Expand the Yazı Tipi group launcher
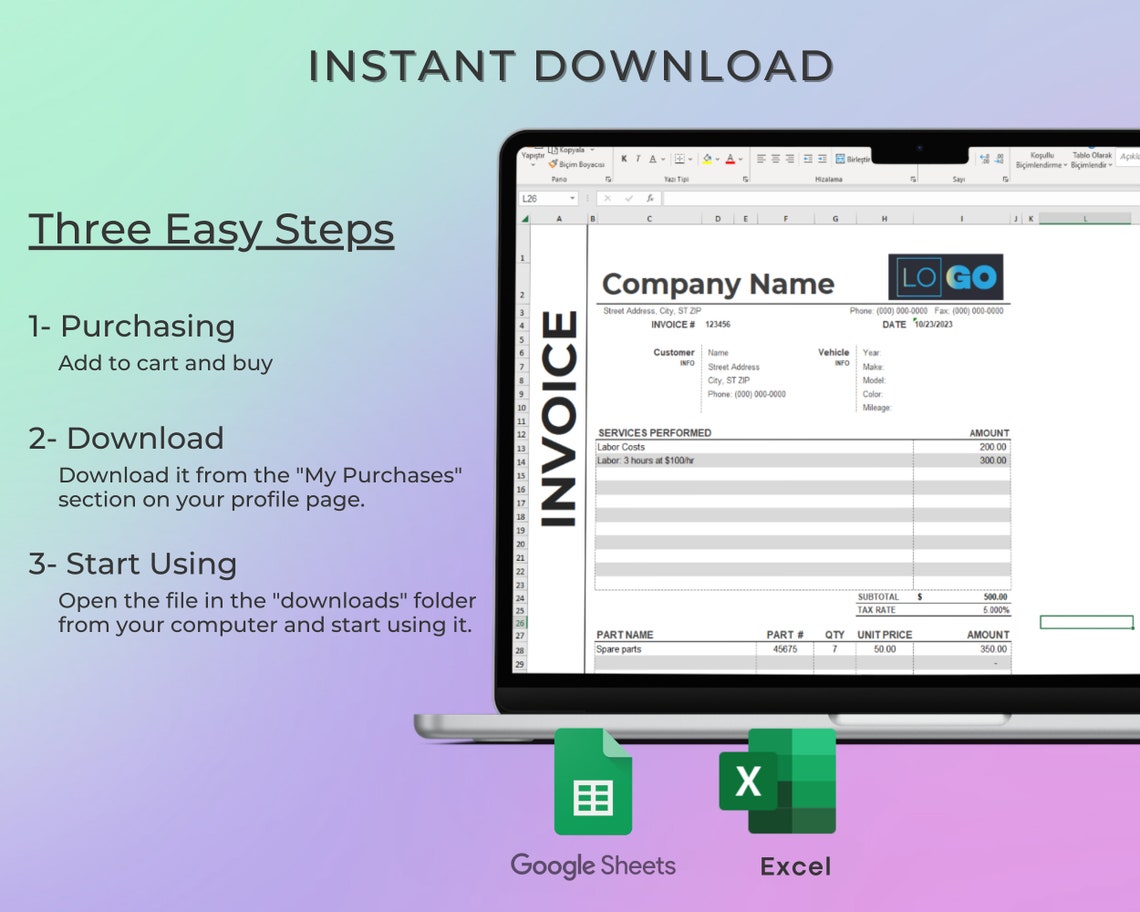The width and height of the screenshot is (1140, 912). pos(745,178)
